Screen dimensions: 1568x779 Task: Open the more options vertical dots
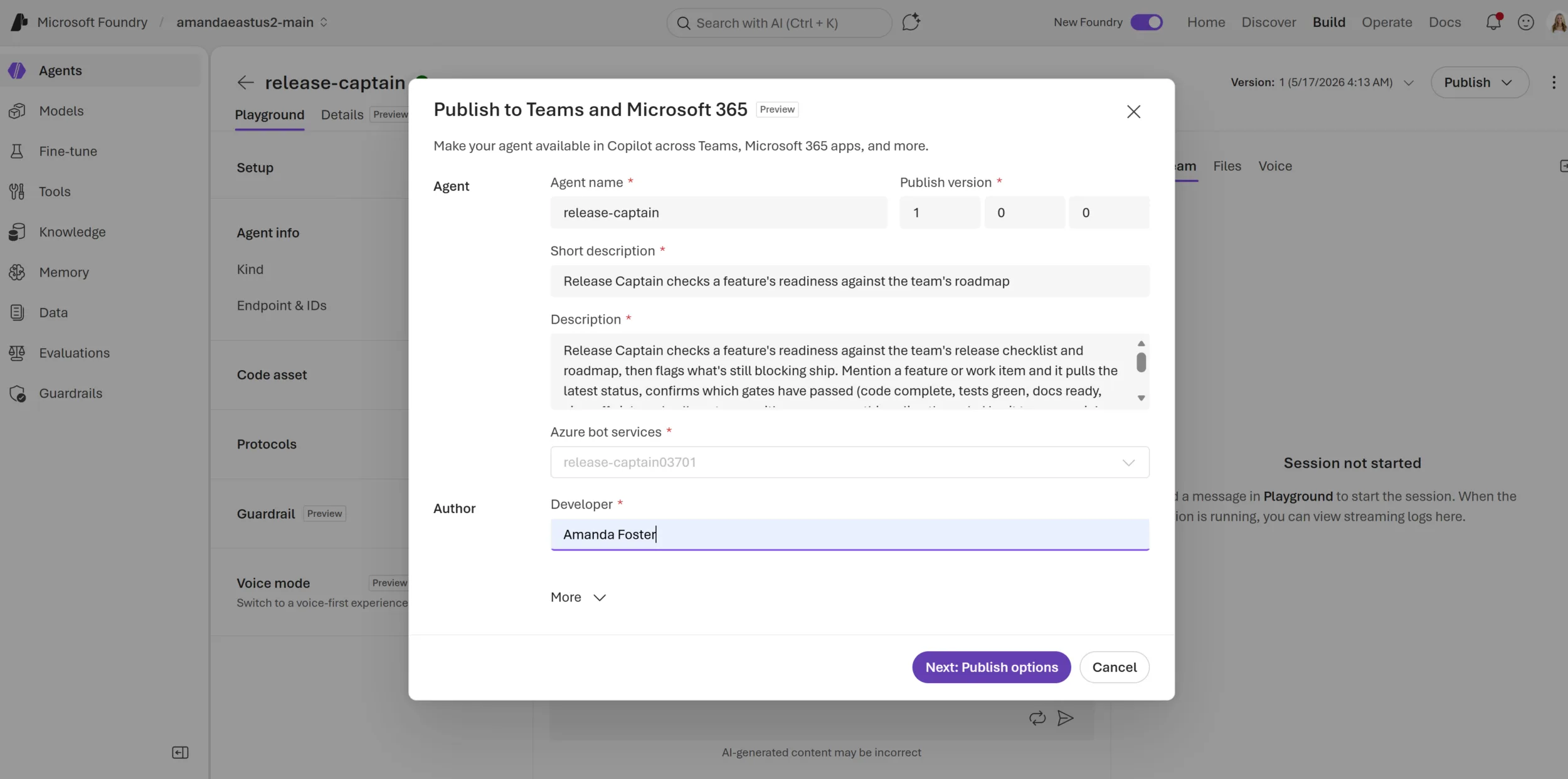[1554, 82]
